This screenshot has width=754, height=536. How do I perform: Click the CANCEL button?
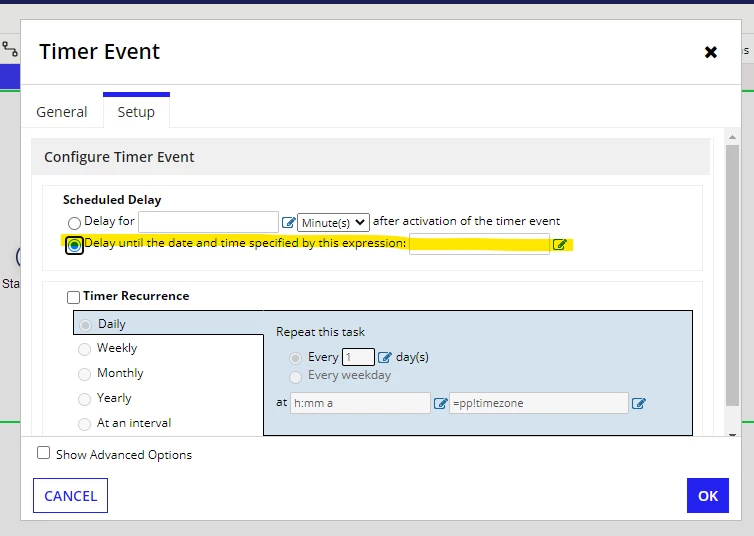pos(70,496)
